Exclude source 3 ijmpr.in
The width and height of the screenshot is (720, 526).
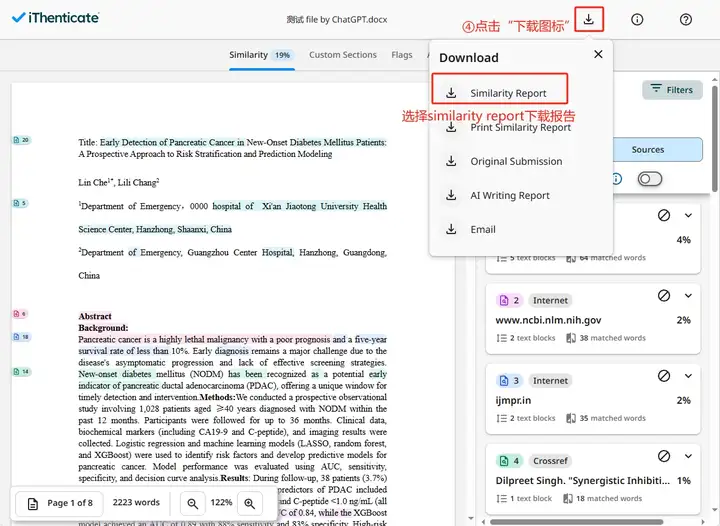point(664,375)
